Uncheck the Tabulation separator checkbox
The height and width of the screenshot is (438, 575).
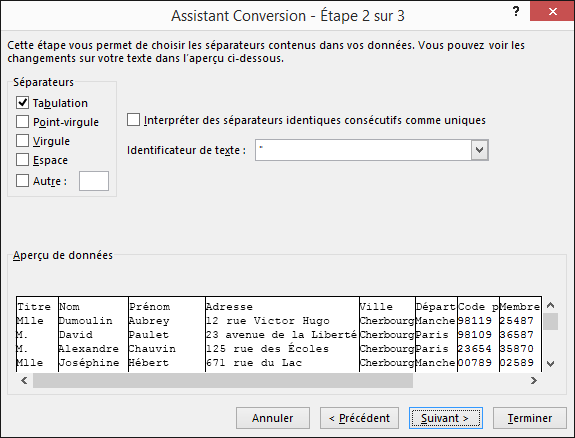pos(22,103)
